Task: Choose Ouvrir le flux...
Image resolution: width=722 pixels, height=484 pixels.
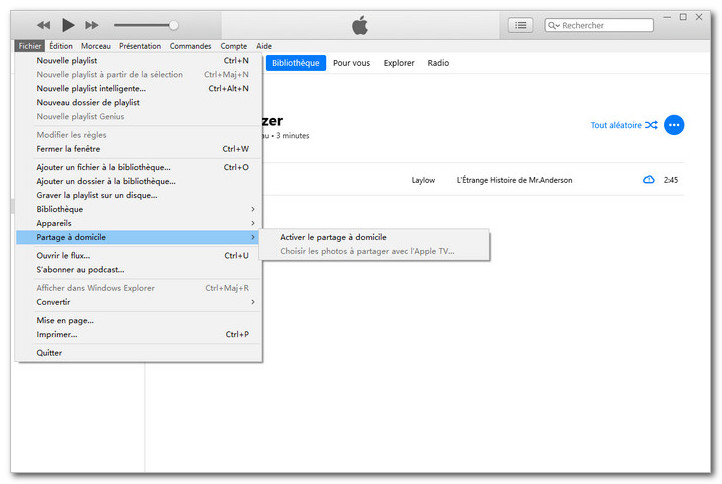Action: pos(139,256)
